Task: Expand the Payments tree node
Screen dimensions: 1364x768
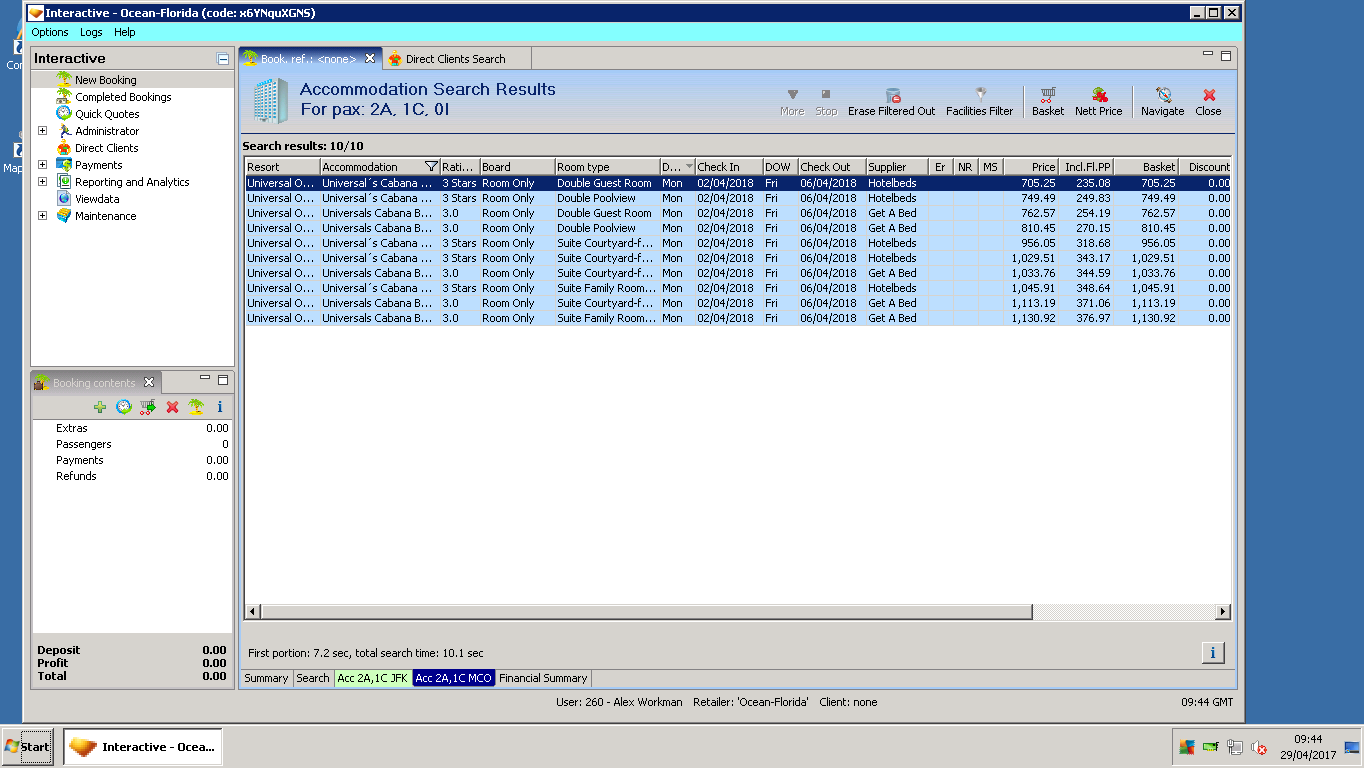Action: point(42,165)
